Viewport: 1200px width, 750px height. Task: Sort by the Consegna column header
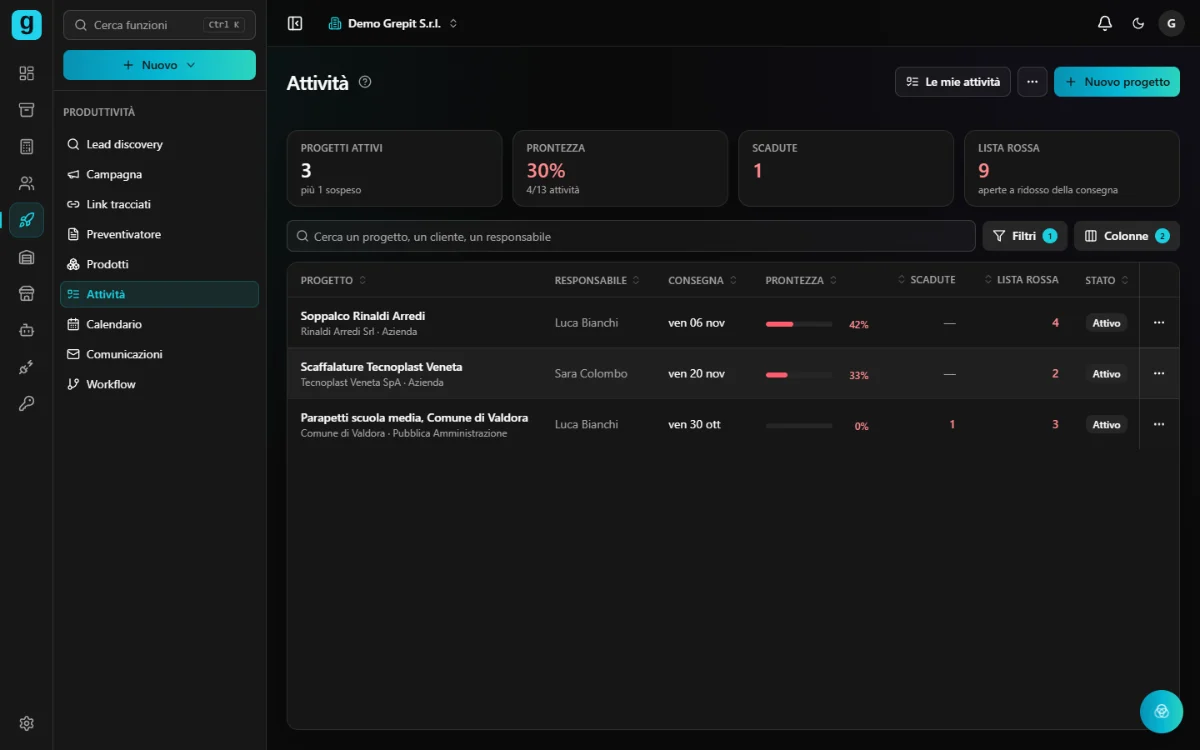point(702,280)
